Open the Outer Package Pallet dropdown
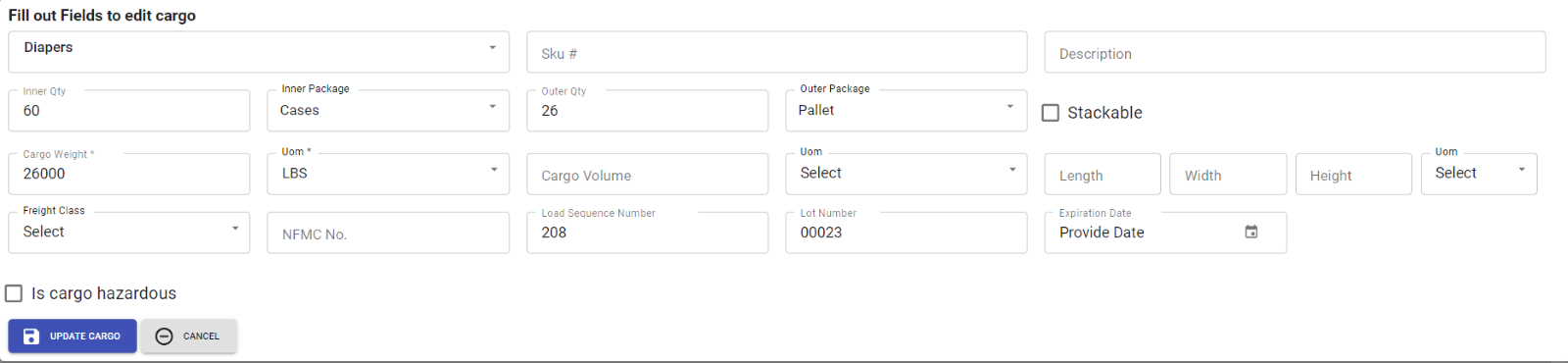Screen dimensions: 1568x363 coord(906,111)
